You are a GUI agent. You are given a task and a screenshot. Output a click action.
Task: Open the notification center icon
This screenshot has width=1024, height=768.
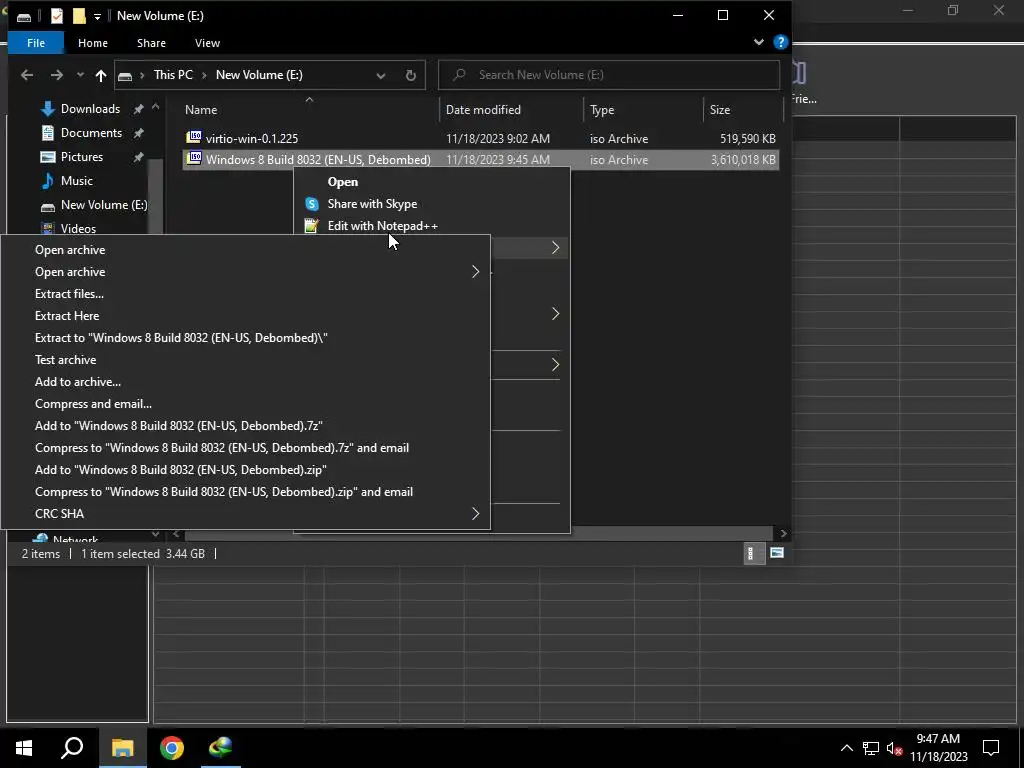pos(991,748)
